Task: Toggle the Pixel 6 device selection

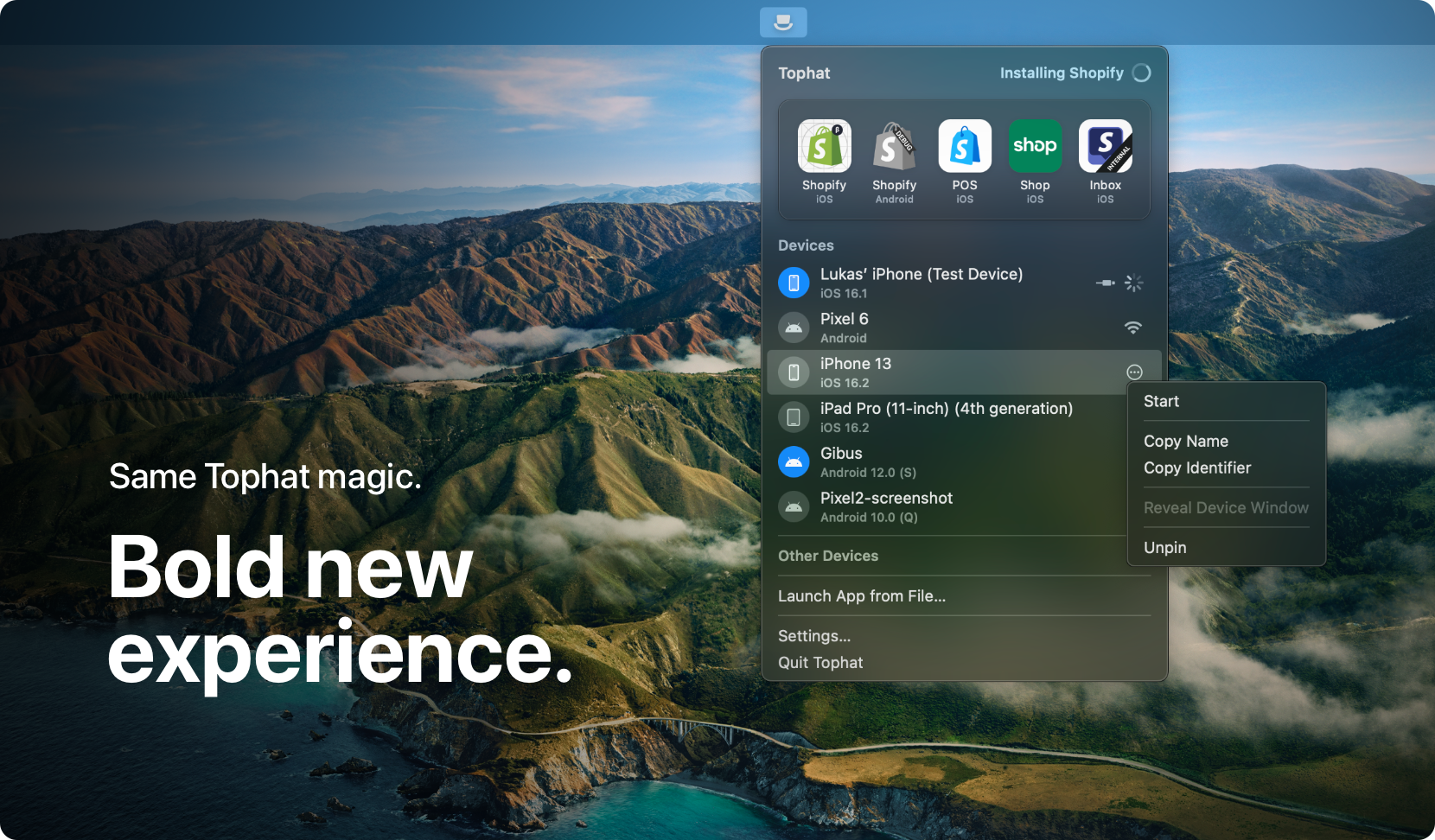Action: point(794,328)
